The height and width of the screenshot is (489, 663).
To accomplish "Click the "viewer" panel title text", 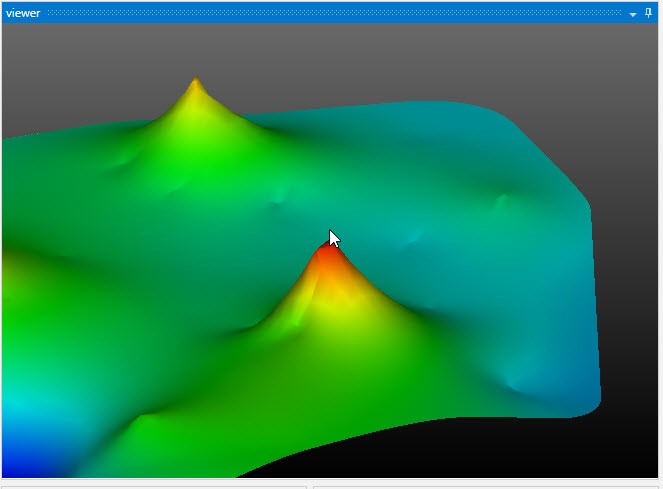I will [23, 13].
